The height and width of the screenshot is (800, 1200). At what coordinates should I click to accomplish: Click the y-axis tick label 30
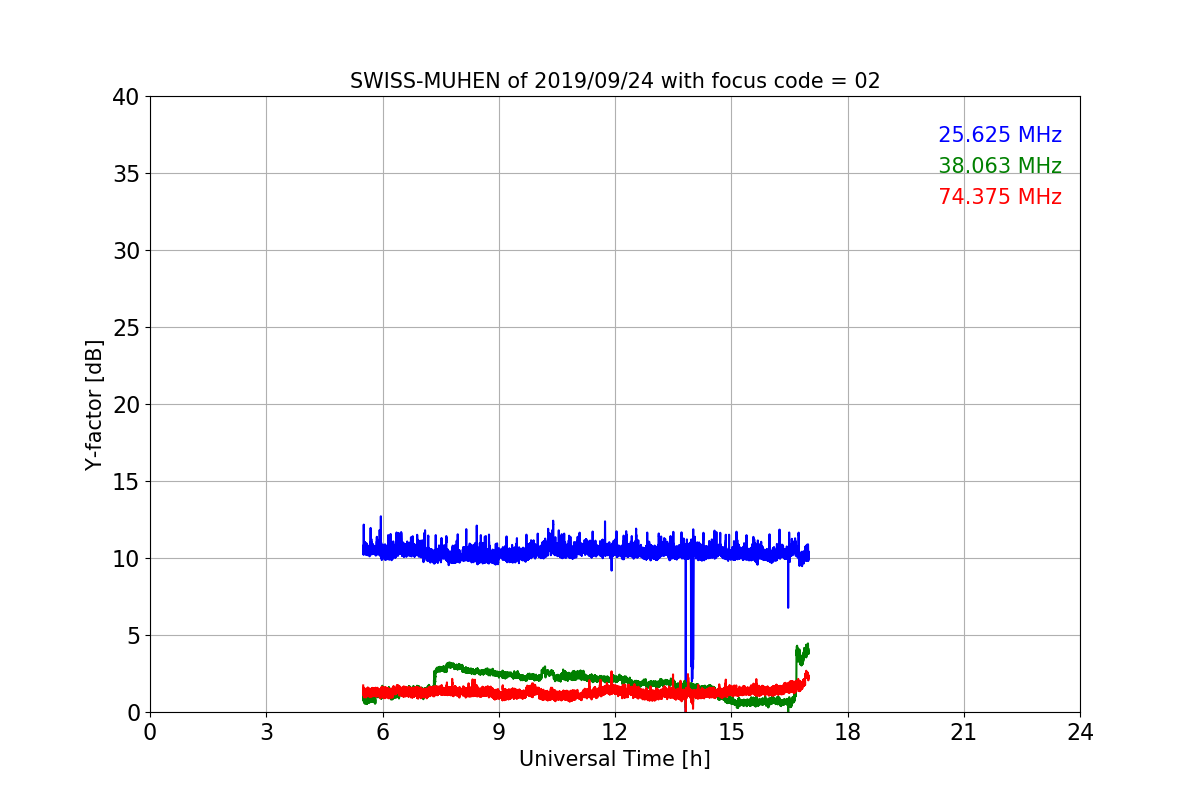point(125,251)
